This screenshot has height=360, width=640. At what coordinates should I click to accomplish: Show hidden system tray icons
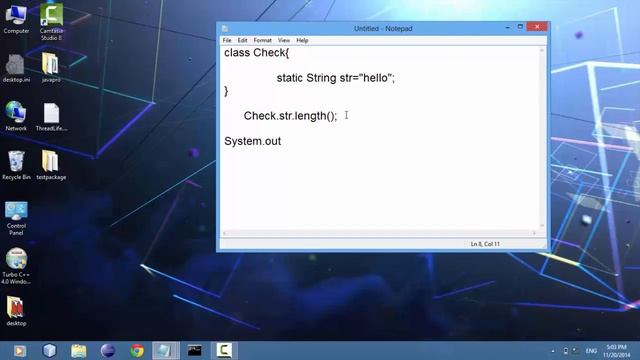[x=553, y=351]
